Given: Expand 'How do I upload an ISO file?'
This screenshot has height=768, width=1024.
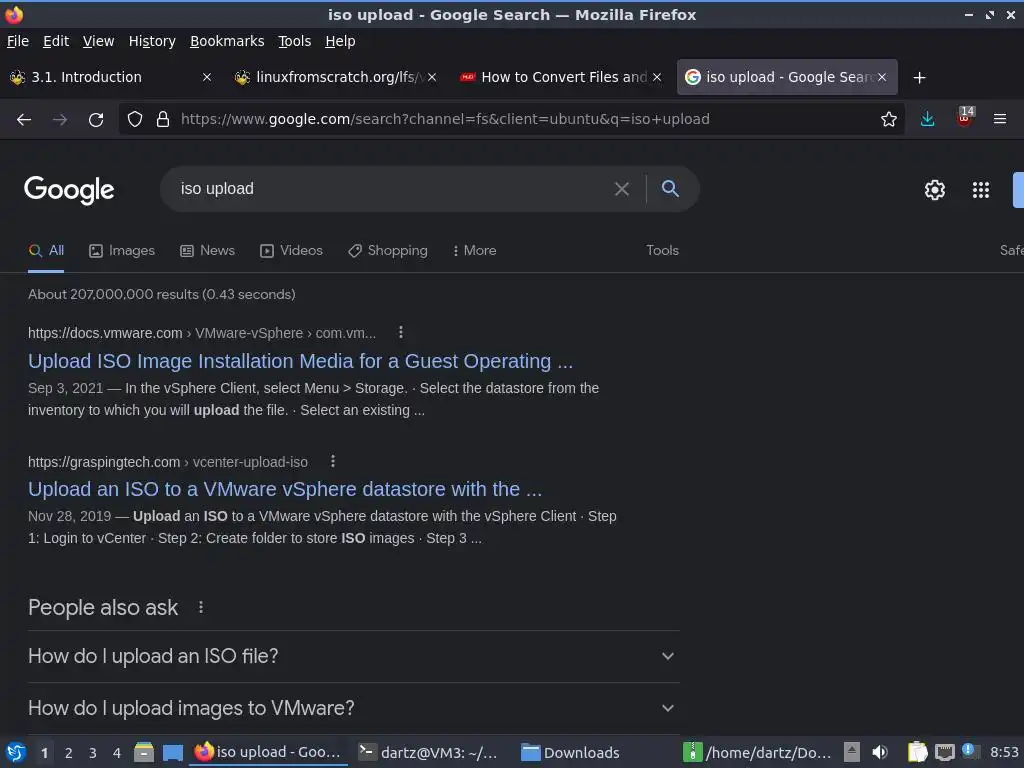Looking at the screenshot, I should (353, 656).
